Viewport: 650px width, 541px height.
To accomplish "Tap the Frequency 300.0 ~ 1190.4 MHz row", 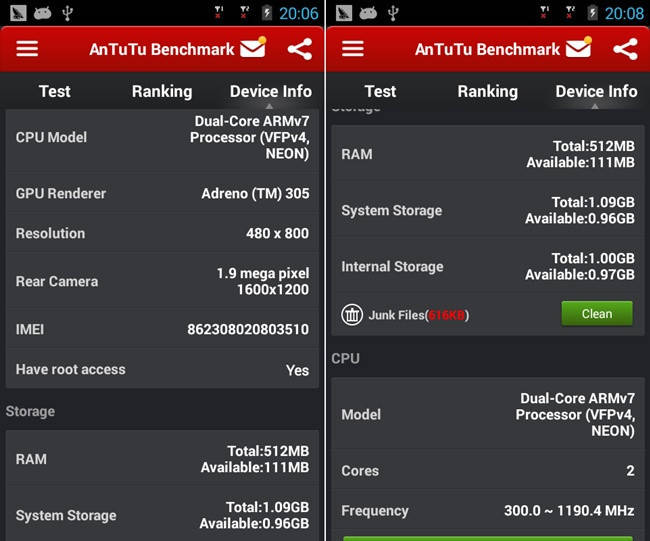I will tap(488, 511).
